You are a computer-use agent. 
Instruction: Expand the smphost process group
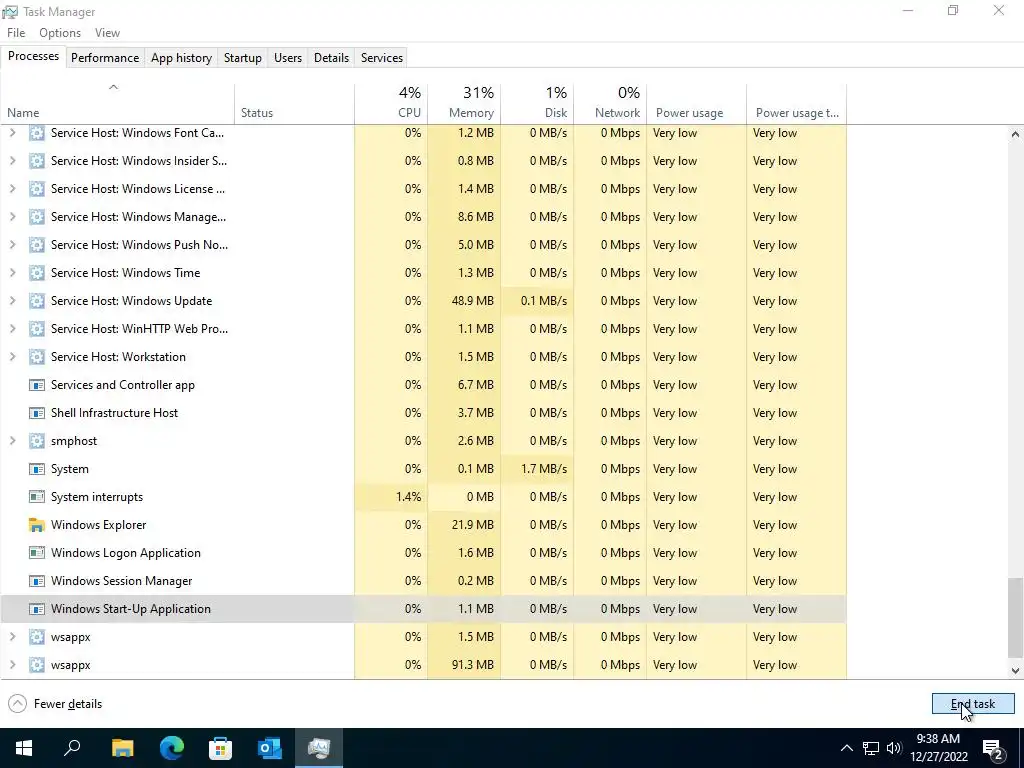[12, 441]
